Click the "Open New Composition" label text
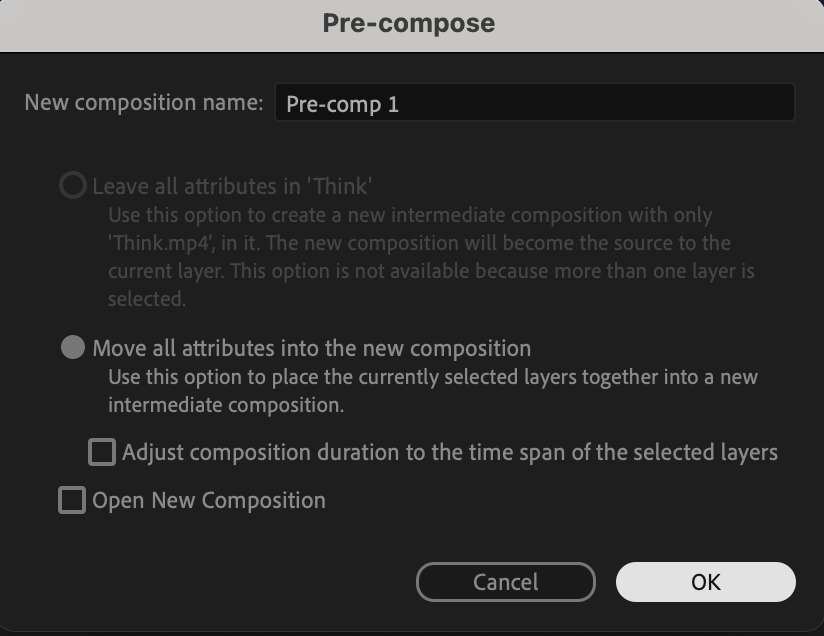 (209, 500)
